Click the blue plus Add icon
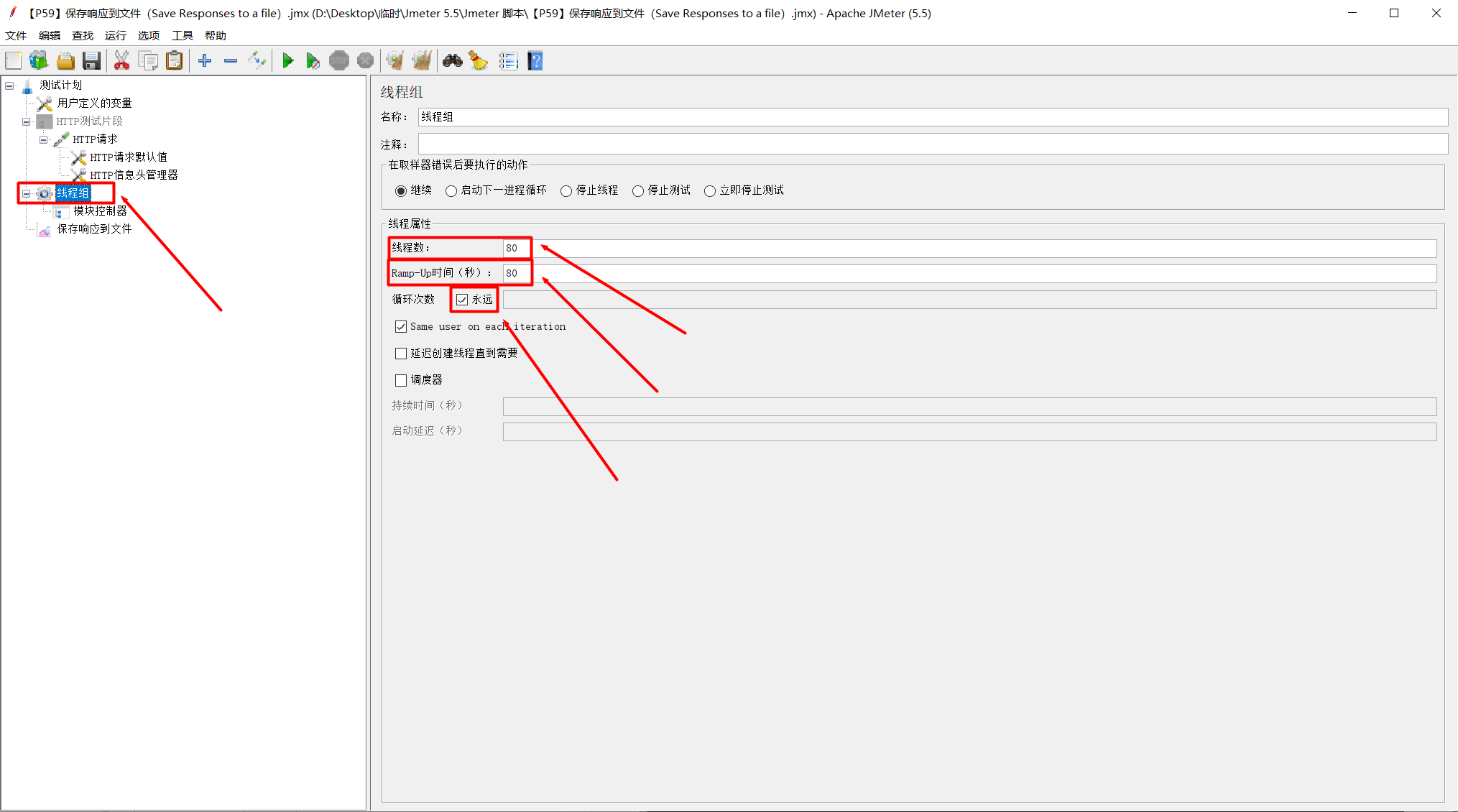1458x812 pixels. [205, 61]
